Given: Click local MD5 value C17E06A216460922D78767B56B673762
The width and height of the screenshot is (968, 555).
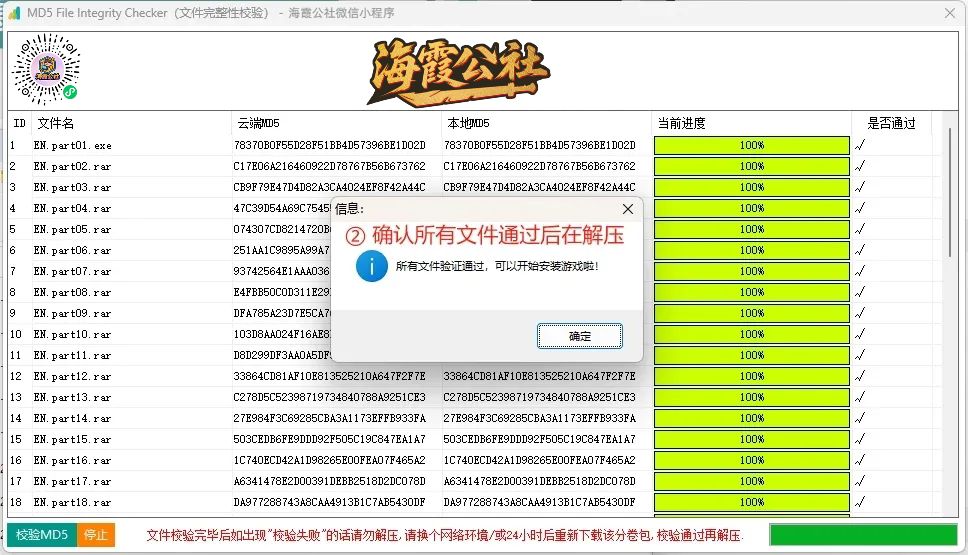Looking at the screenshot, I should click(x=540, y=166).
